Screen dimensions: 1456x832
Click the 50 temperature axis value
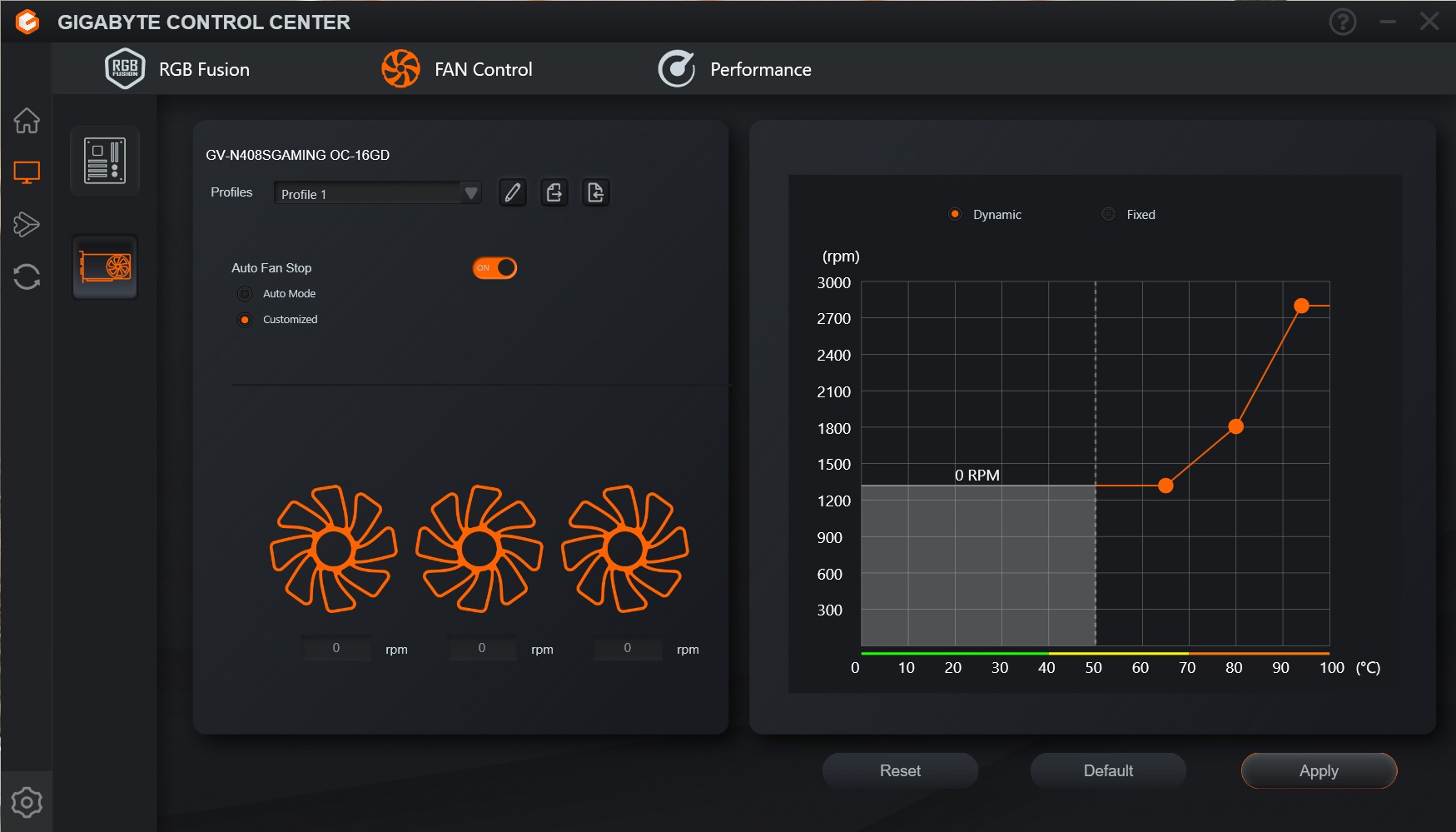coord(1093,668)
